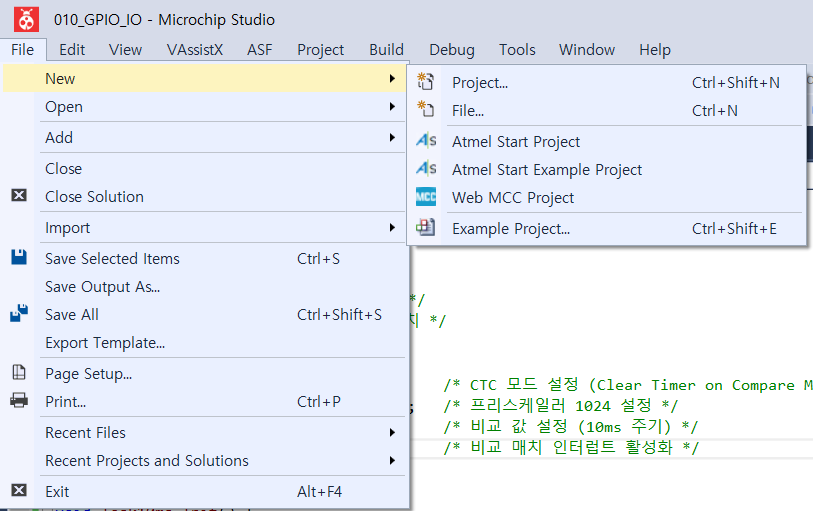
Task: Open the View menu
Action: click(125, 50)
